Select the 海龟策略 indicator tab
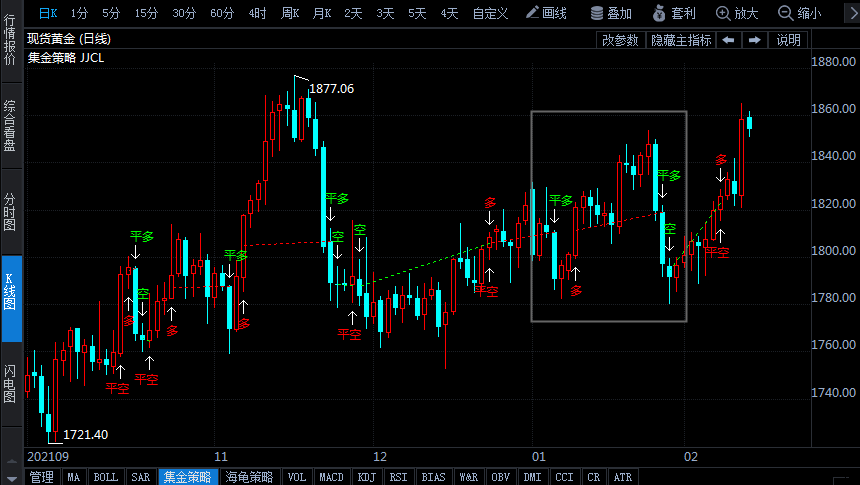Image resolution: width=860 pixels, height=485 pixels. point(249,477)
